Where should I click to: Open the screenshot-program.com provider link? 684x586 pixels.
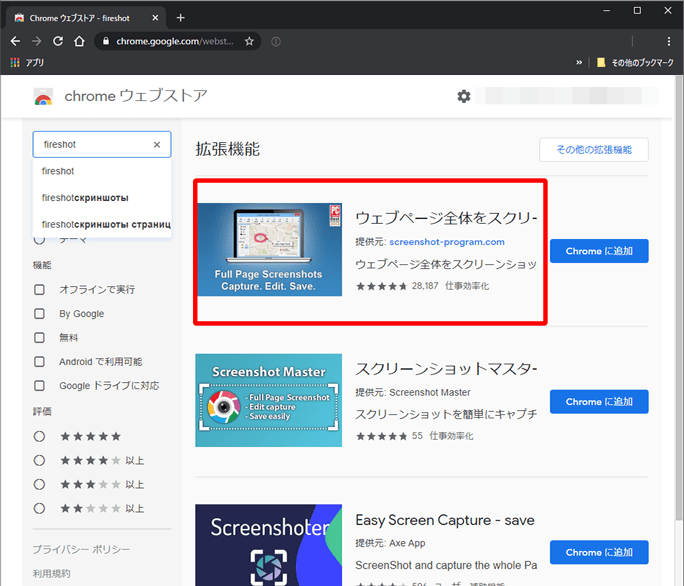point(447,242)
